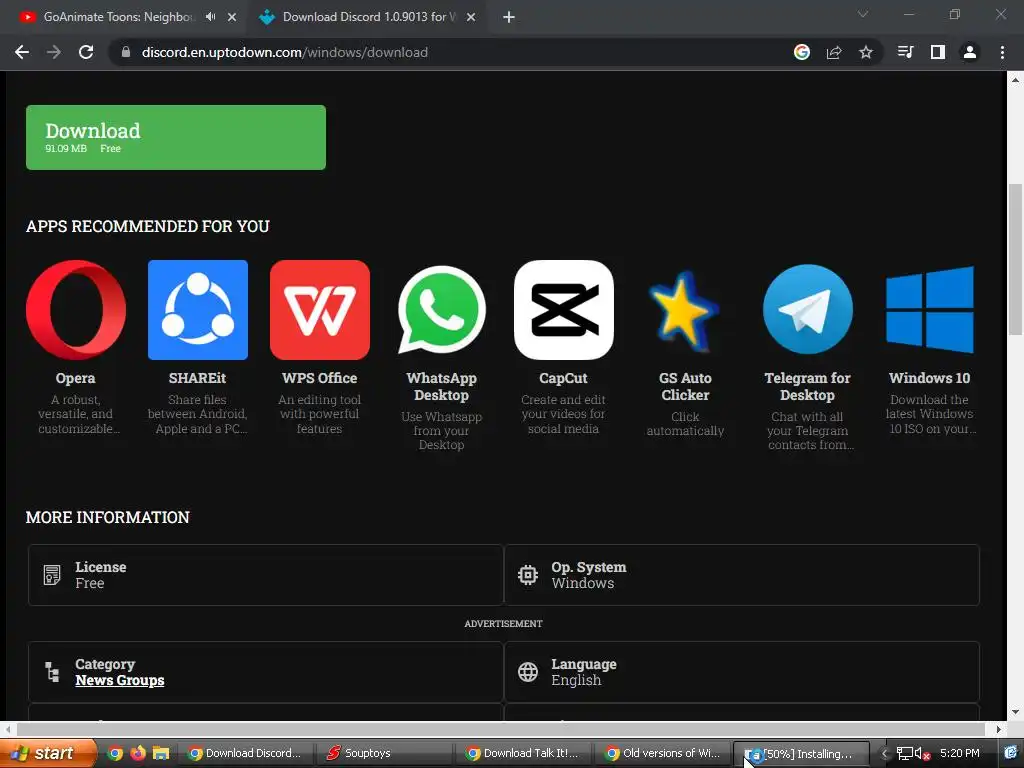
Task: Select the WPS Office icon
Action: 319,310
